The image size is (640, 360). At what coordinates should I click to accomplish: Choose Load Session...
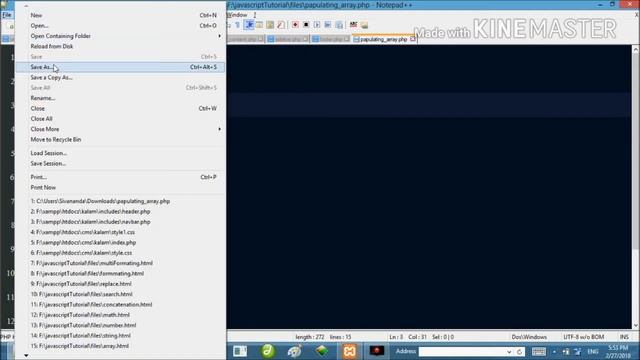point(120,153)
